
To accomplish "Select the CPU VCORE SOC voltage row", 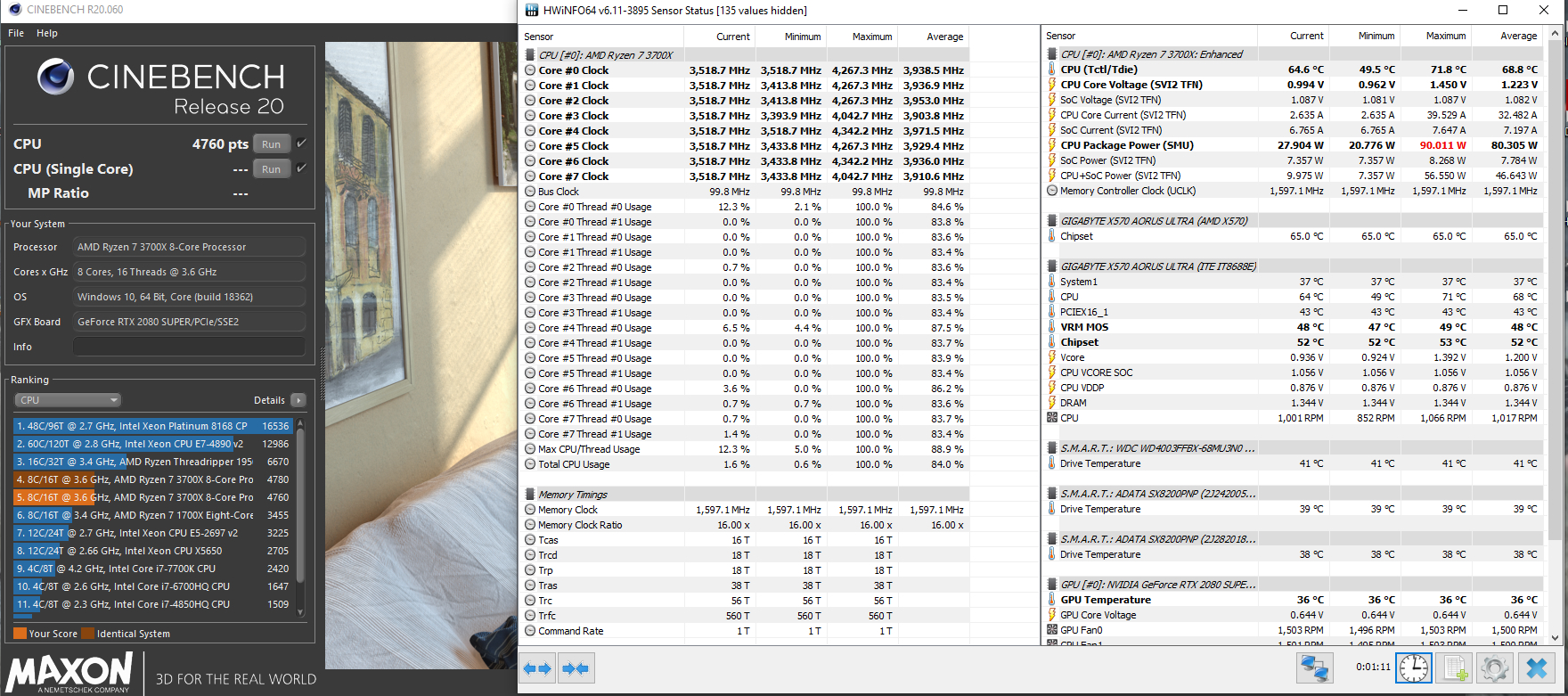I will tap(1293, 373).
